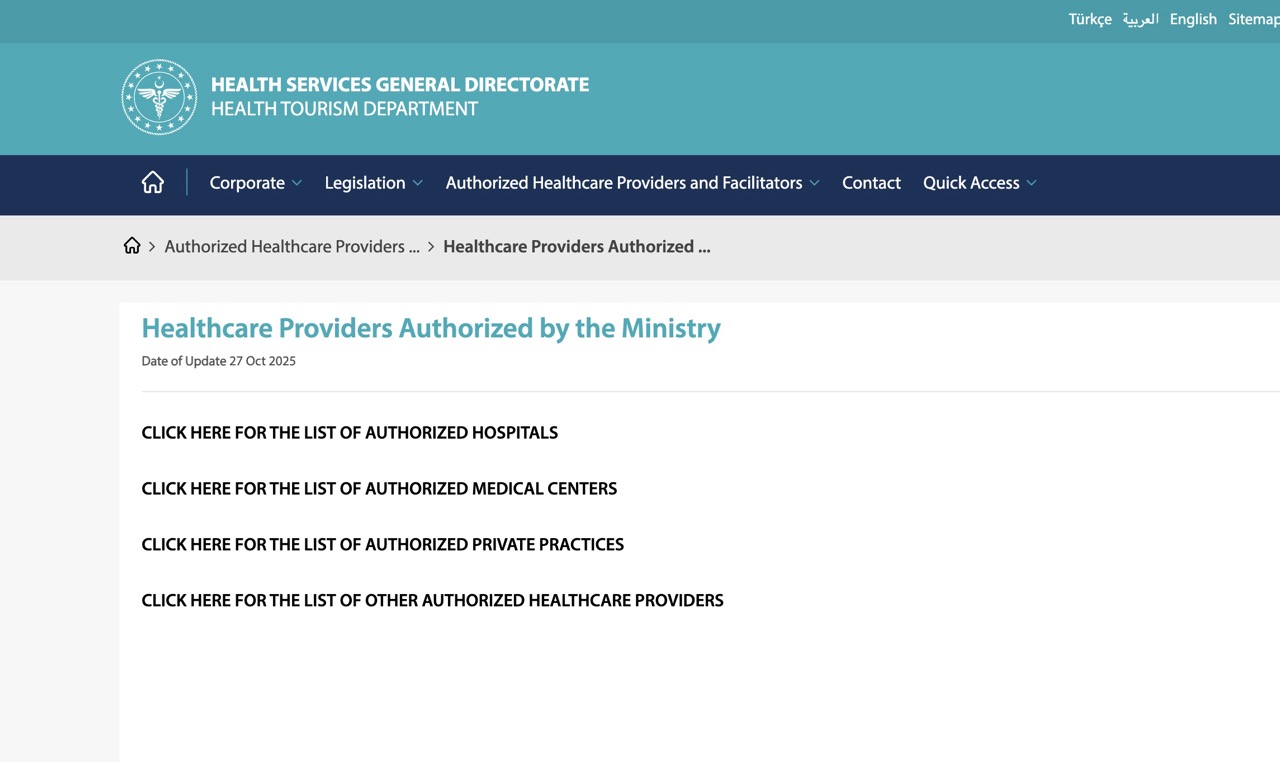Image resolution: width=1280 pixels, height=762 pixels.
Task: Switch the site language to Arabic
Action: pyautogui.click(x=1140, y=19)
